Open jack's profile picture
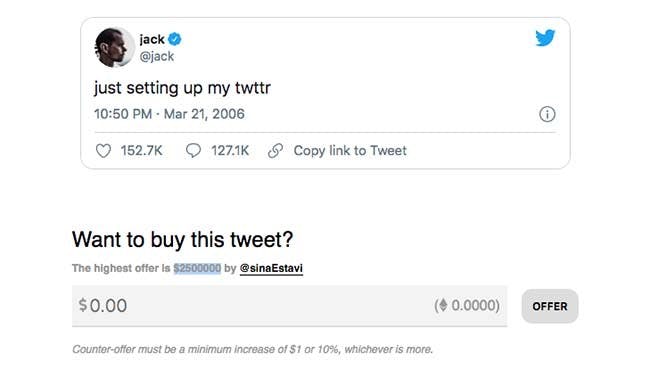Screen dimensions: 650x378 (x=114, y=47)
